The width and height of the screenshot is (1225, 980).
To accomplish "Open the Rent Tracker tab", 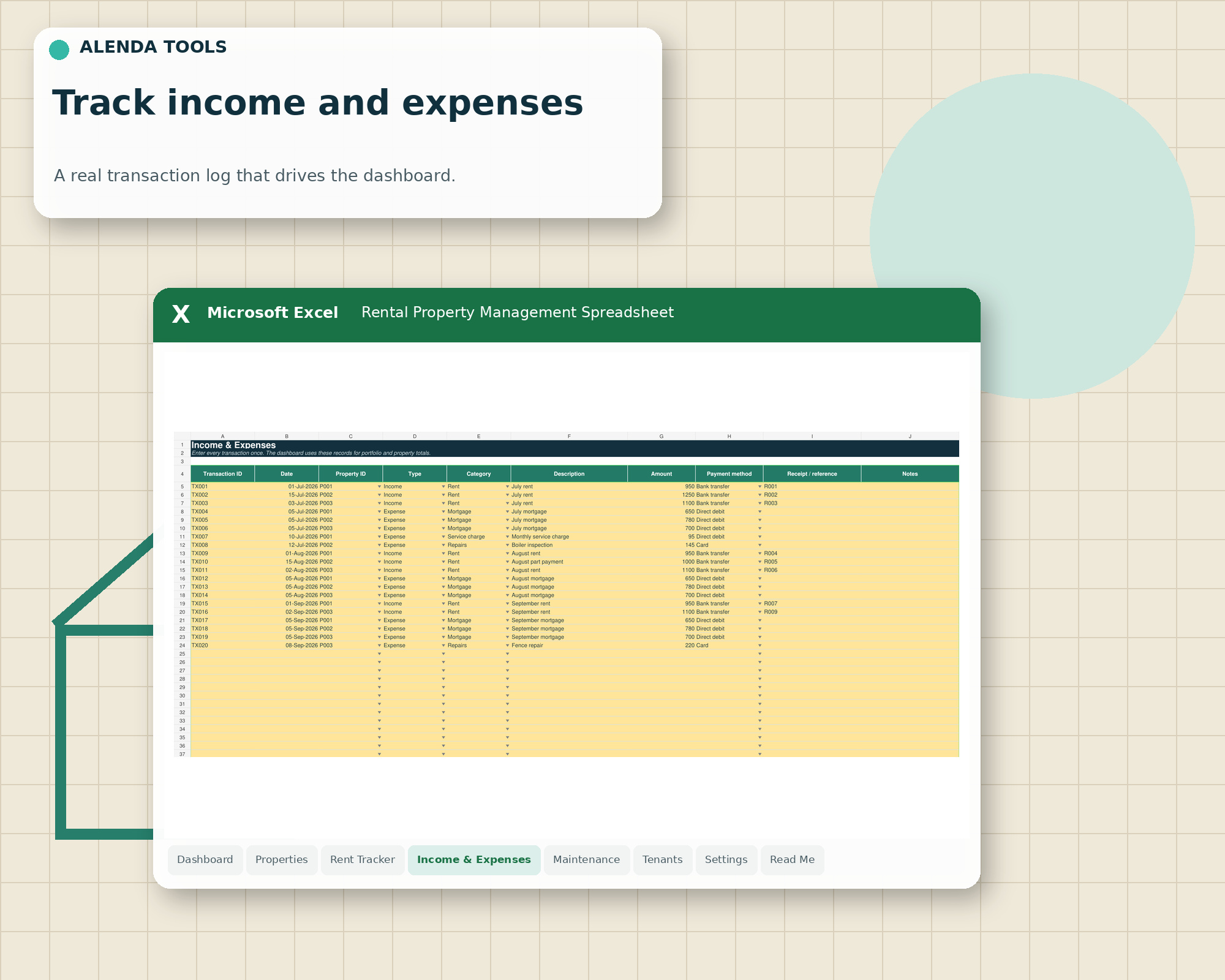I will (363, 860).
